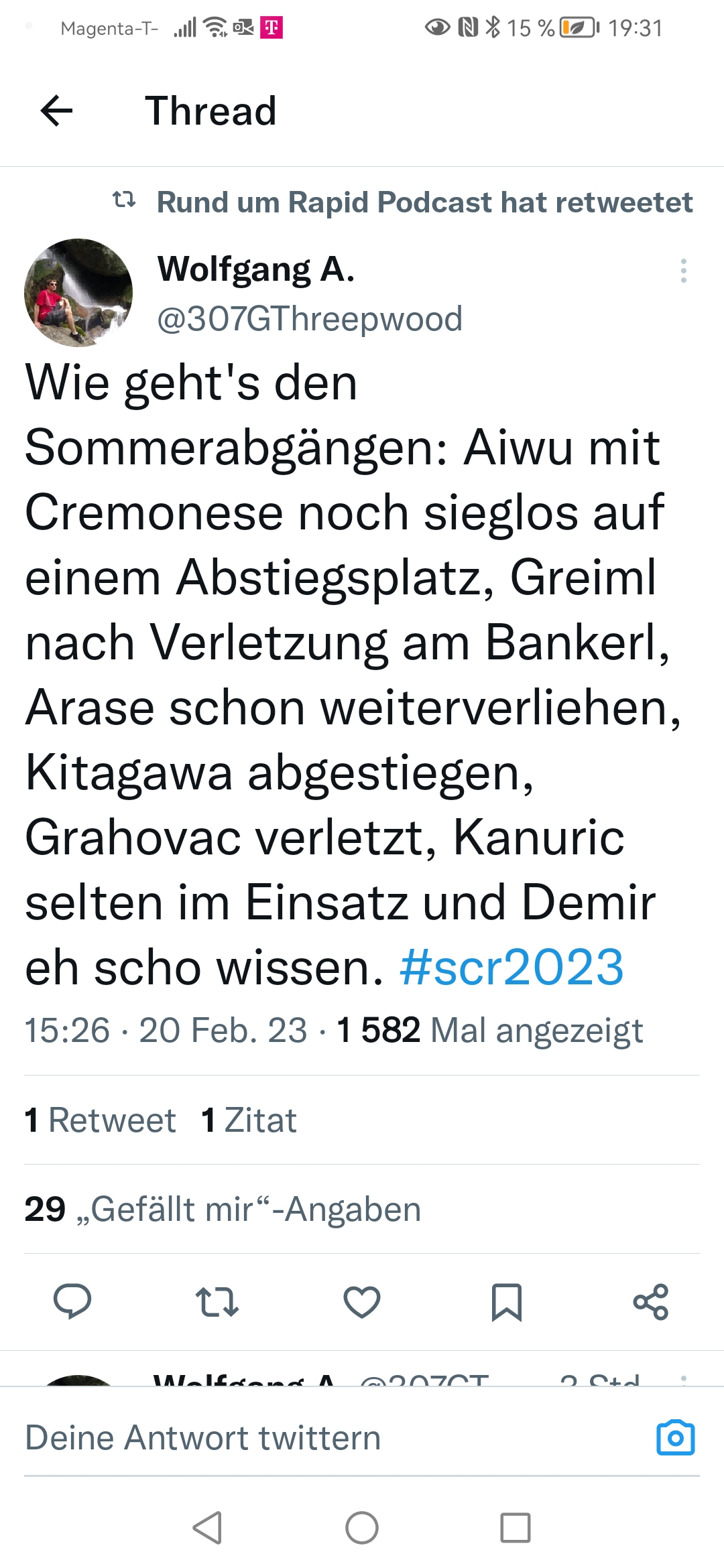View the 1 Zitat quote list
Image resolution: width=724 pixels, height=1568 pixels.
click(249, 1120)
